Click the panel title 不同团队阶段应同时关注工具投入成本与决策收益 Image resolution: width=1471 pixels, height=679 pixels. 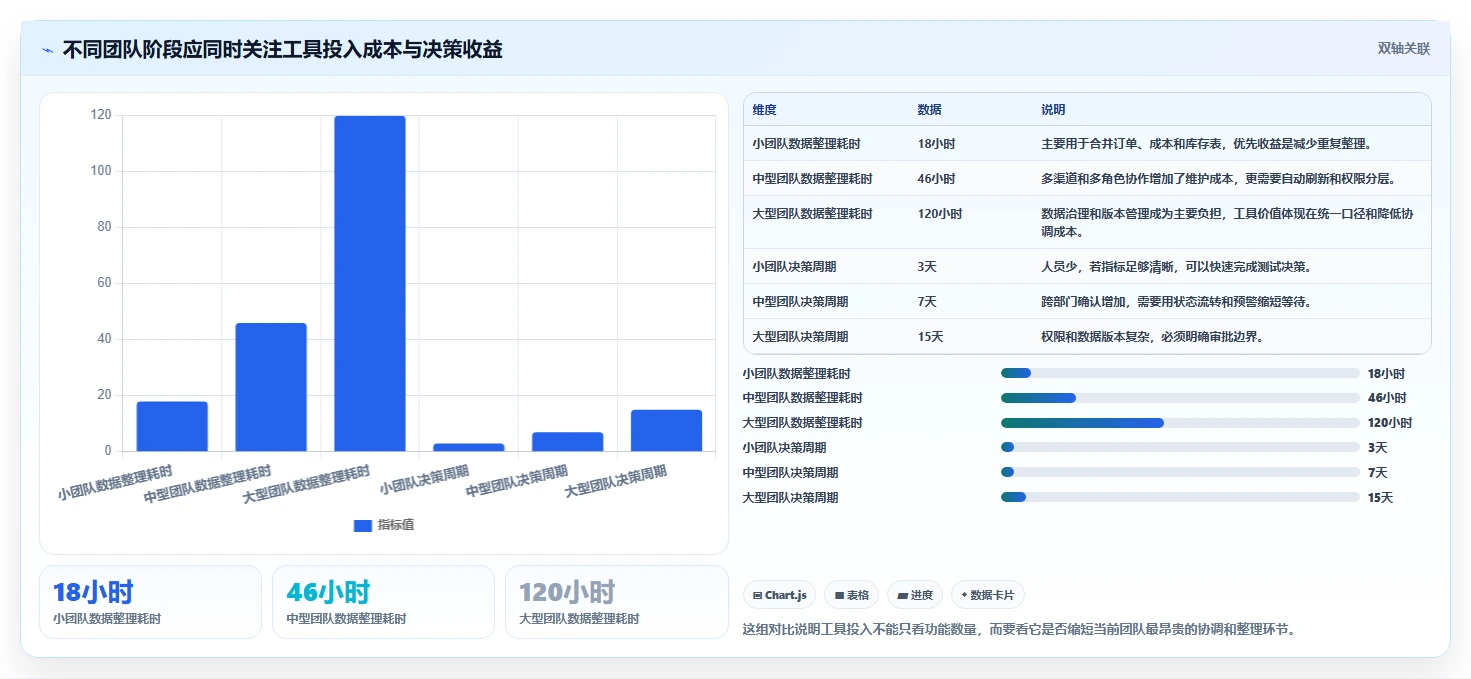coord(282,49)
